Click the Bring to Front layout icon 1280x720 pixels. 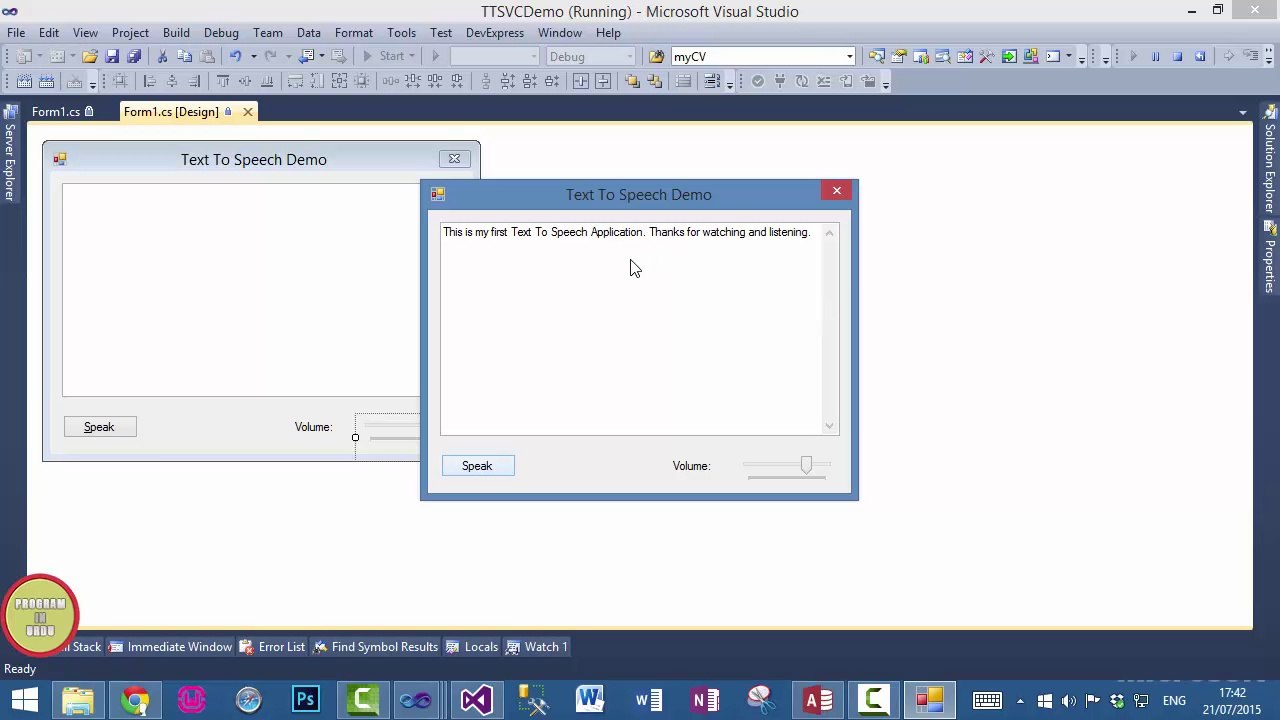pyautogui.click(x=632, y=81)
